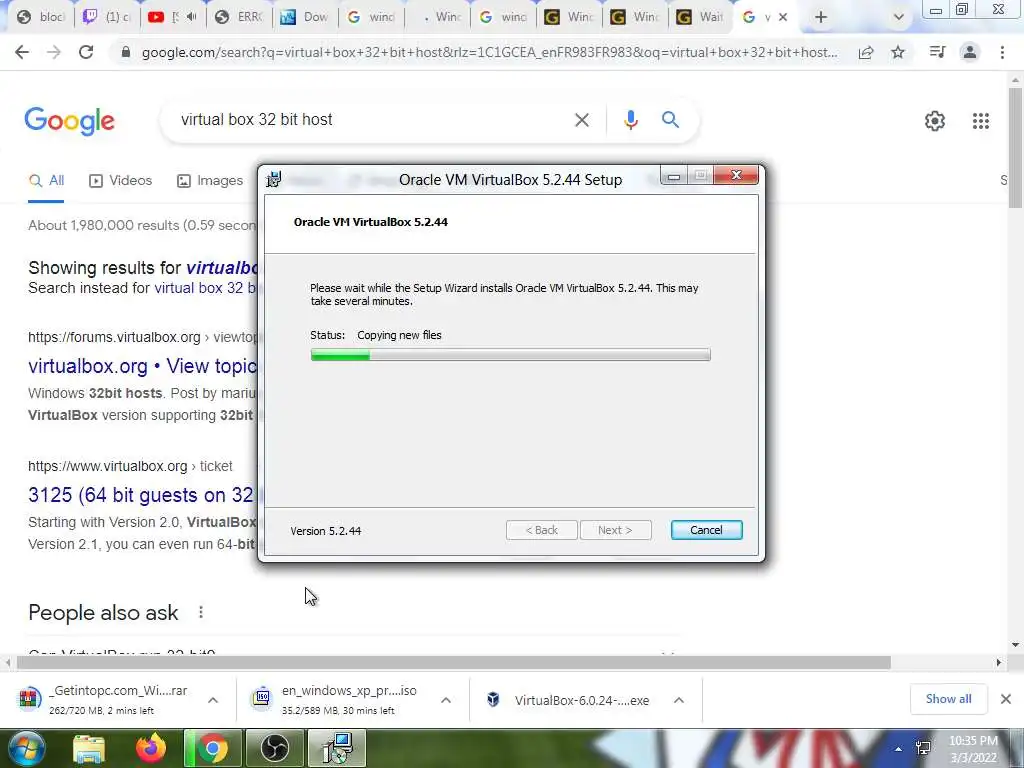Screen dimensions: 1024x768
Task: Expand options for Getintopc rar download
Action: (x=213, y=700)
